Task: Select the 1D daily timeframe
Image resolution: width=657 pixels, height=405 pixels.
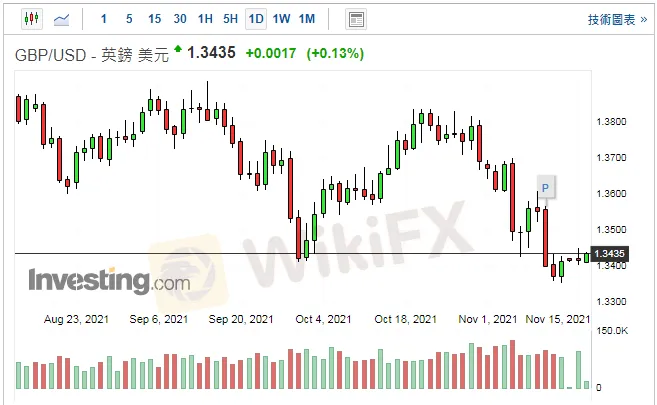Action: click(256, 19)
